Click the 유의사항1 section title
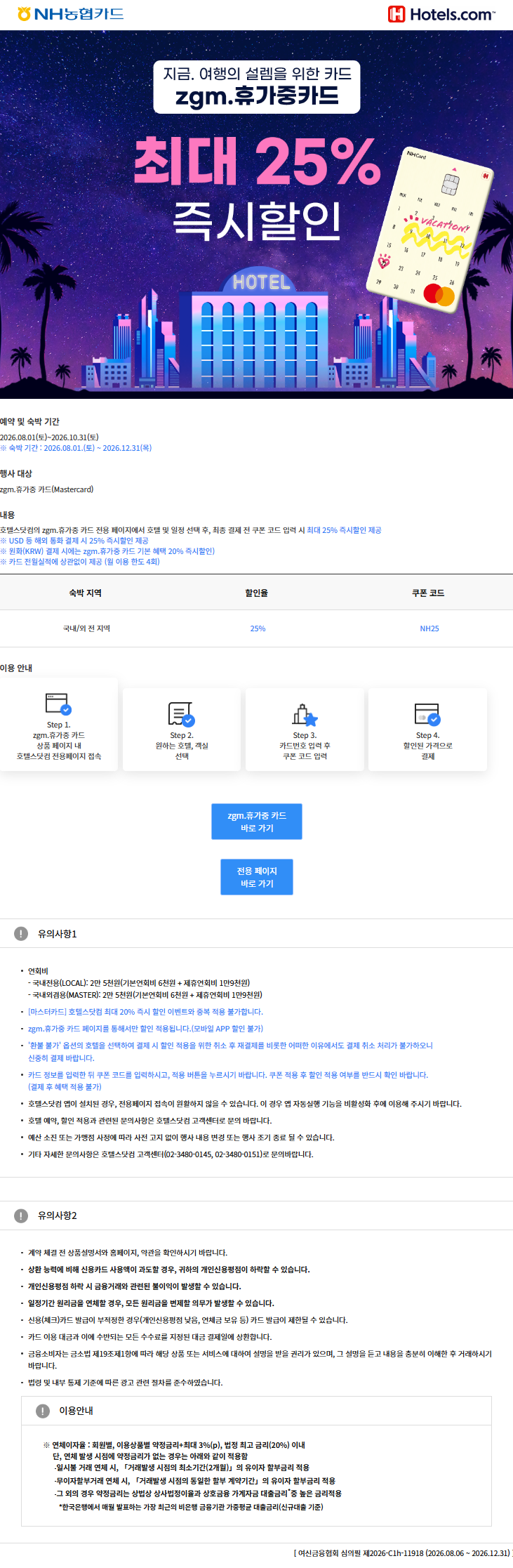 point(57,933)
